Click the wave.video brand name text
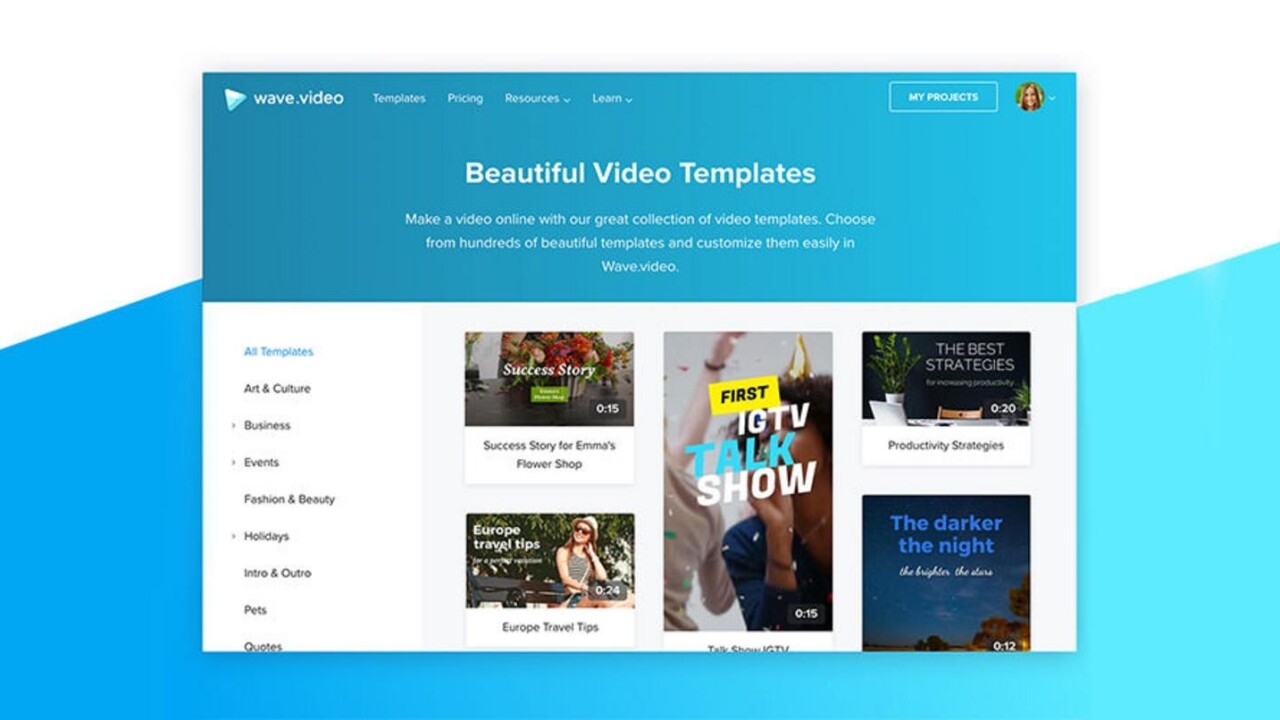 (298, 98)
